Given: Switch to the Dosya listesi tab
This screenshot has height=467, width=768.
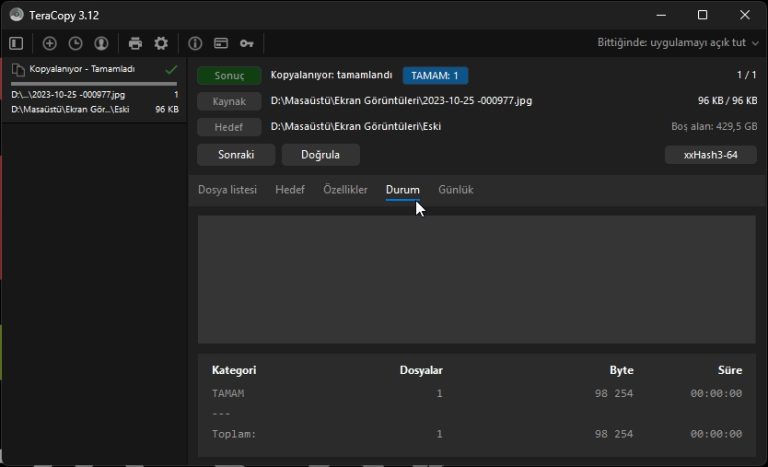Looking at the screenshot, I should [227, 189].
